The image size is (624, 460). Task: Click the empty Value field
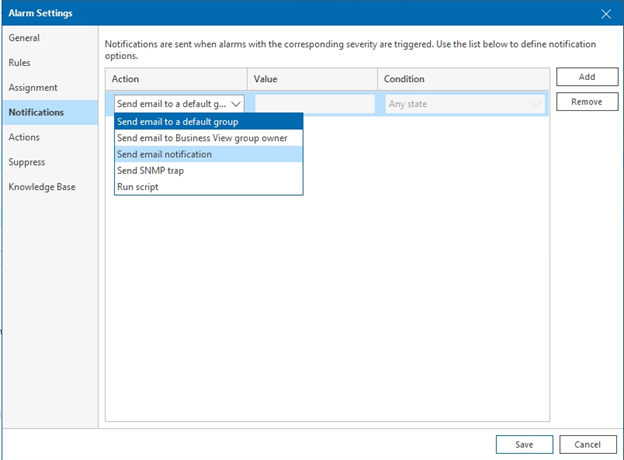[315, 104]
